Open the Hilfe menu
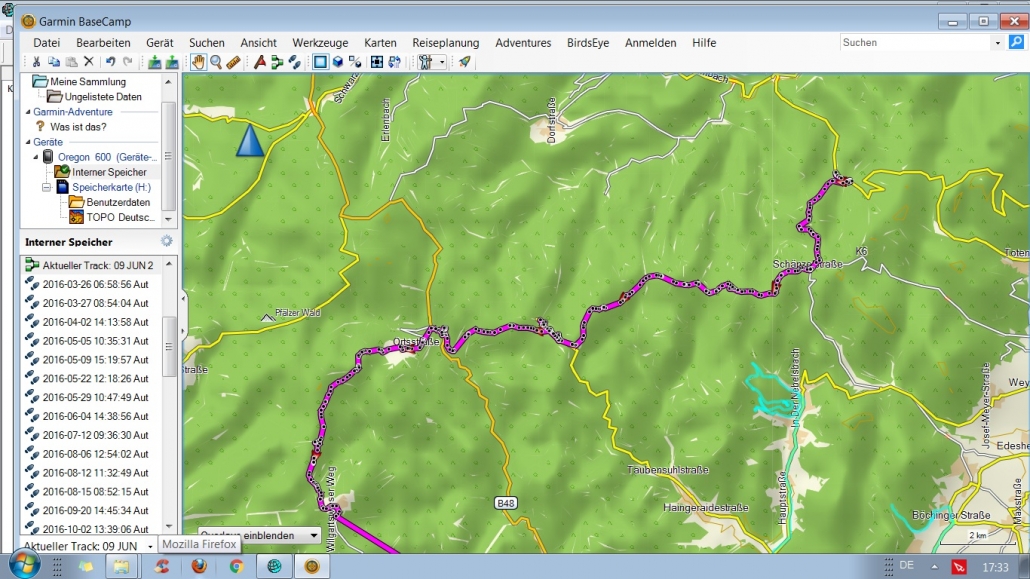Screen dimensions: 1030x579 (704, 43)
